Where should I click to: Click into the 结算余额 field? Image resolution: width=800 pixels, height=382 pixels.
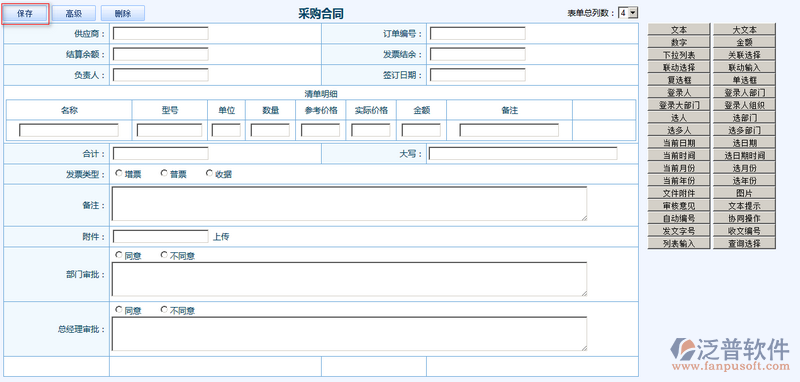pos(161,54)
